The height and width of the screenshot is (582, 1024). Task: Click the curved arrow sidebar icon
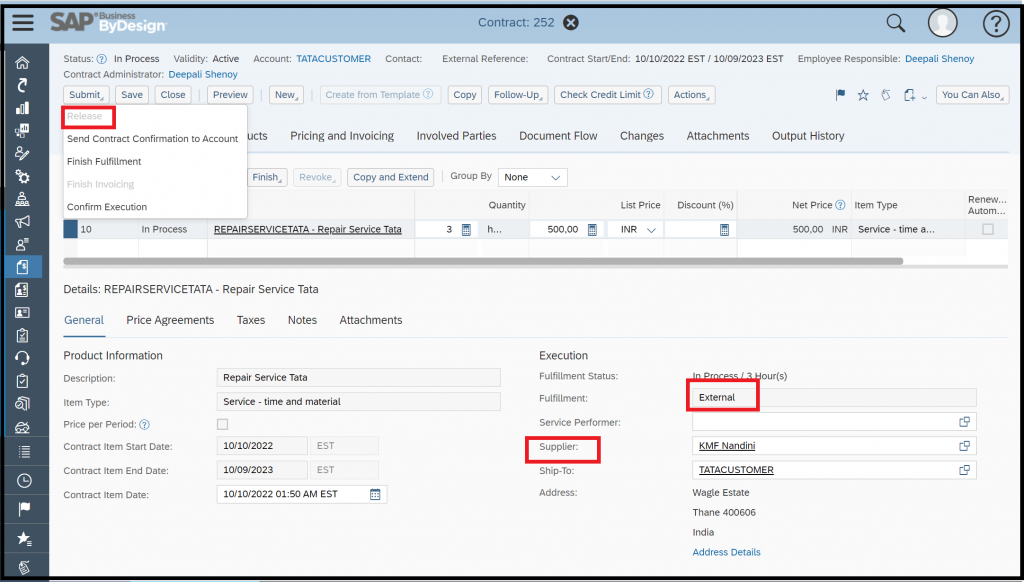(22, 85)
